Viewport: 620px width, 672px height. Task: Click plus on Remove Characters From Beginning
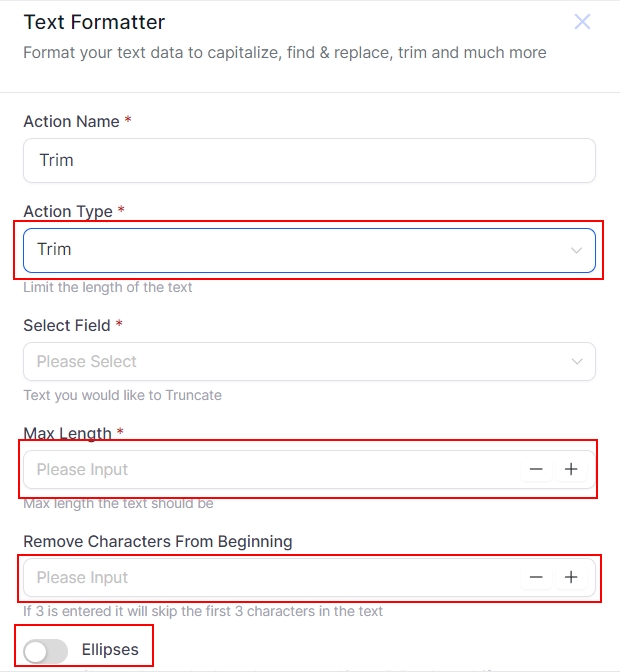coord(571,577)
